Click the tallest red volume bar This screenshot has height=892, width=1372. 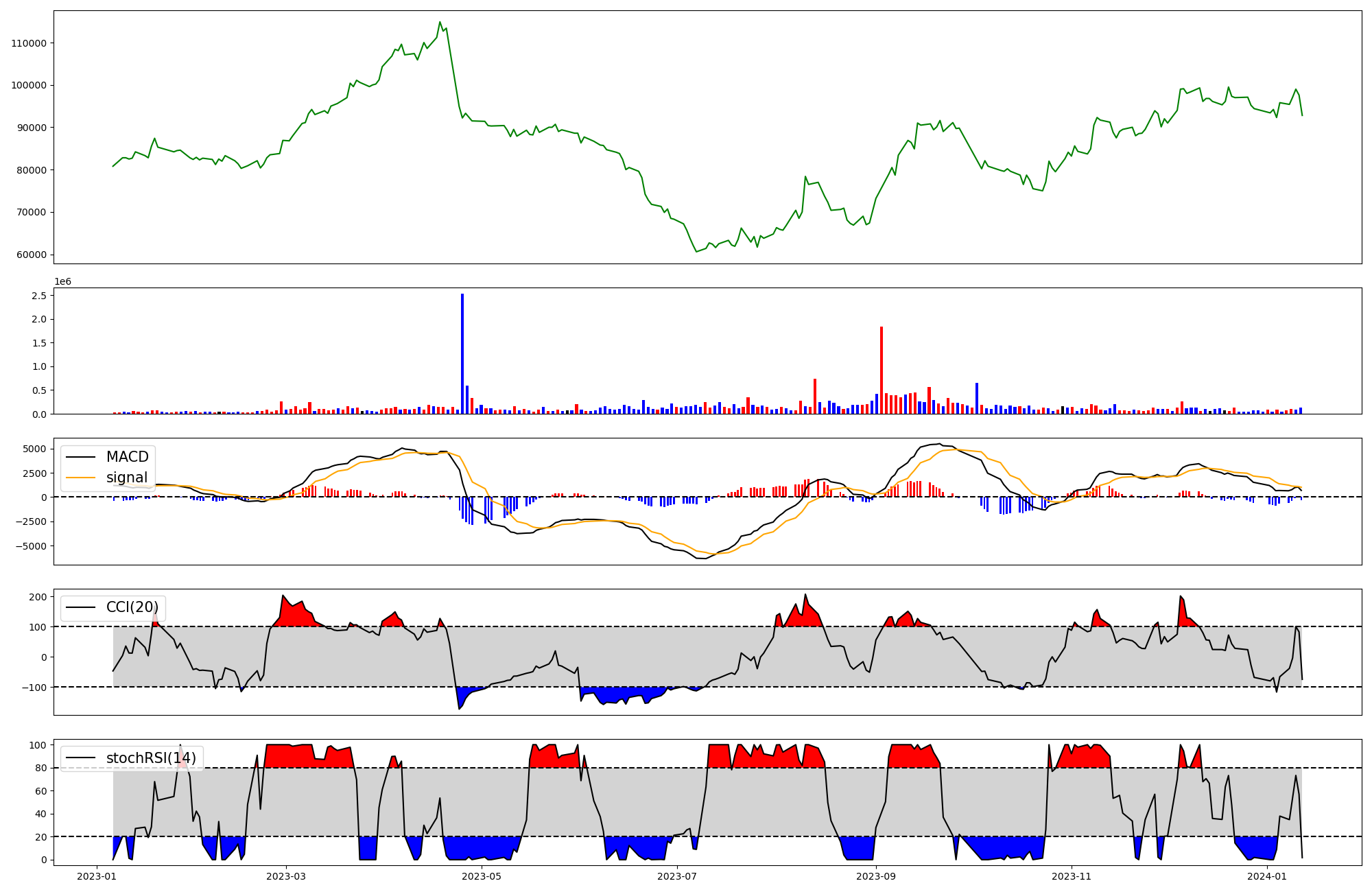pyautogui.click(x=882, y=371)
